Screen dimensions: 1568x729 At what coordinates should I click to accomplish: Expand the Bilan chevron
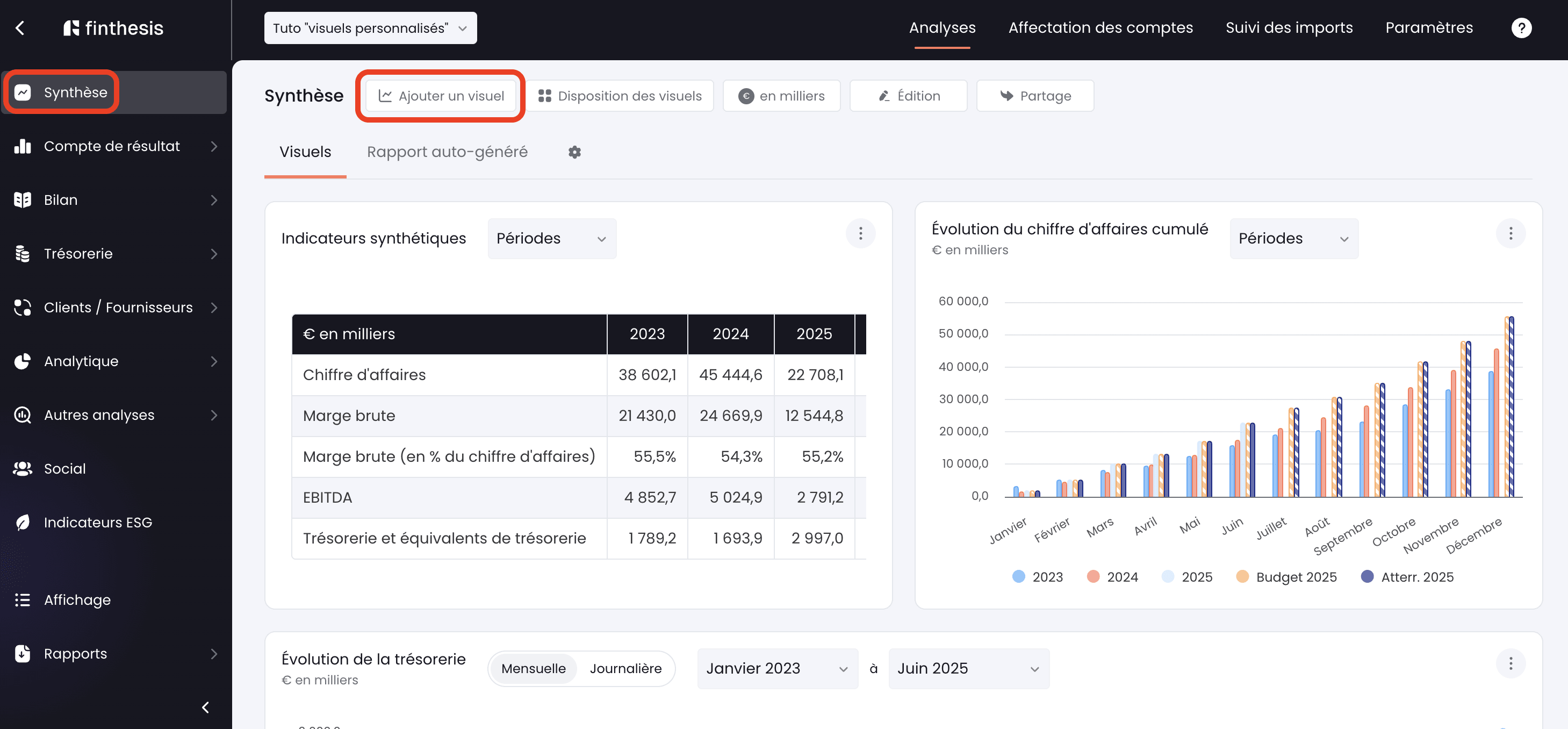pyautogui.click(x=214, y=200)
